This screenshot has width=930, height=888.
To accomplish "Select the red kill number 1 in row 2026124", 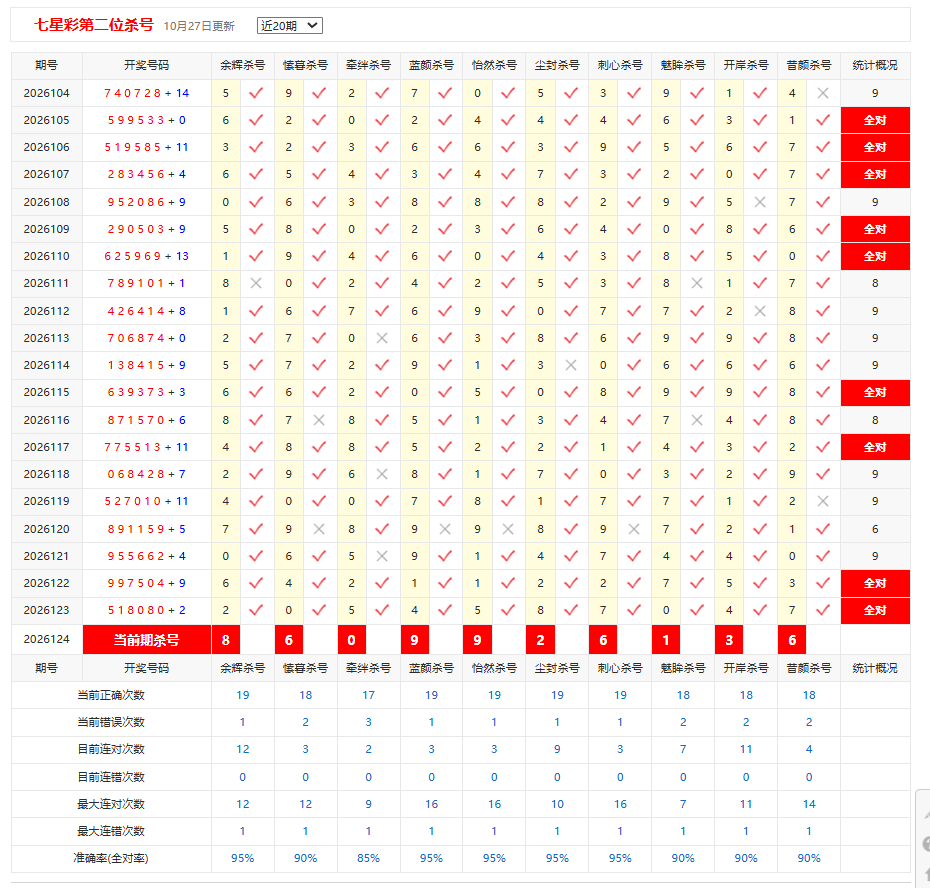I will 666,639.
